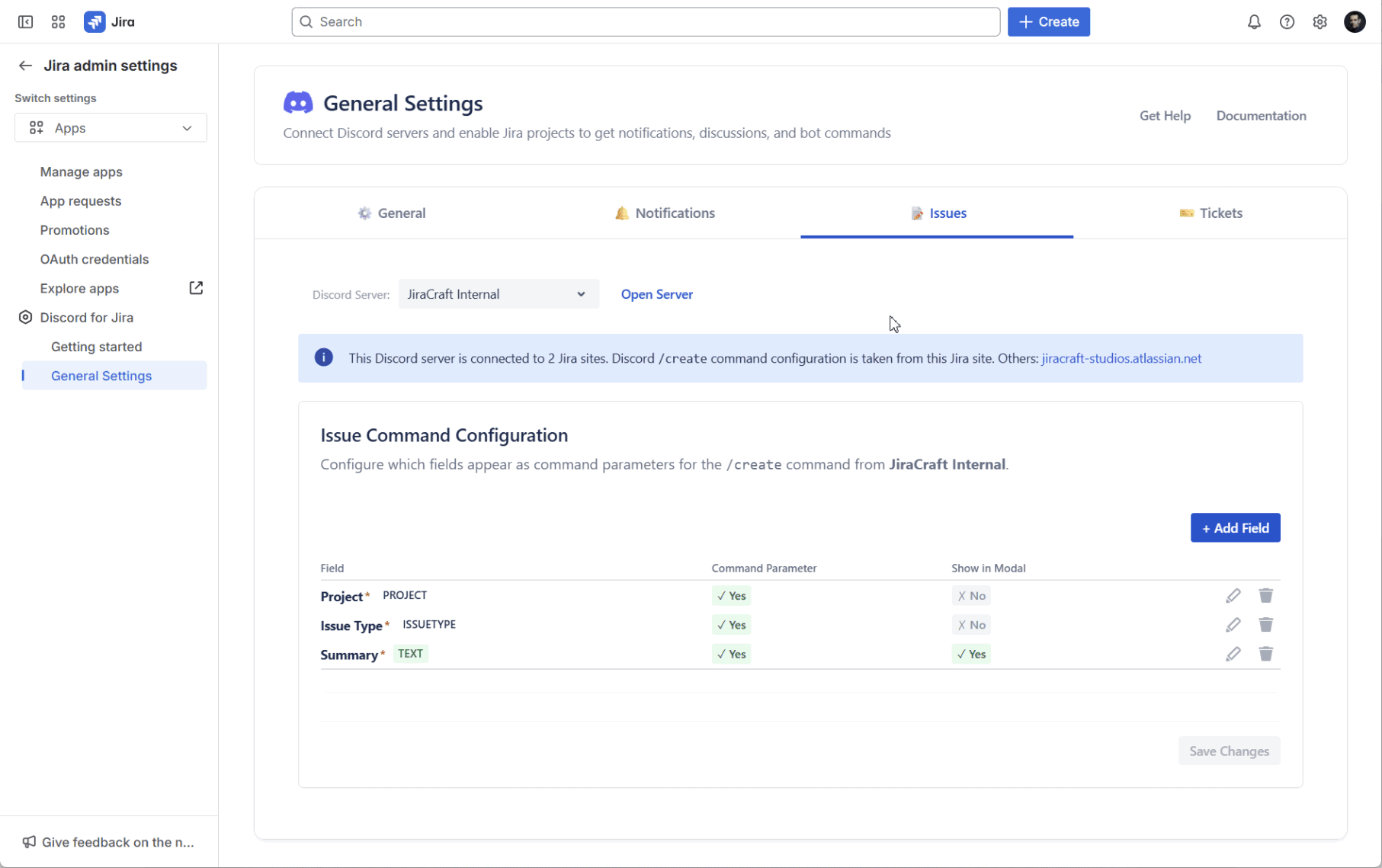Open the settings gear icon
The width and height of the screenshot is (1382, 868).
pos(1319,22)
